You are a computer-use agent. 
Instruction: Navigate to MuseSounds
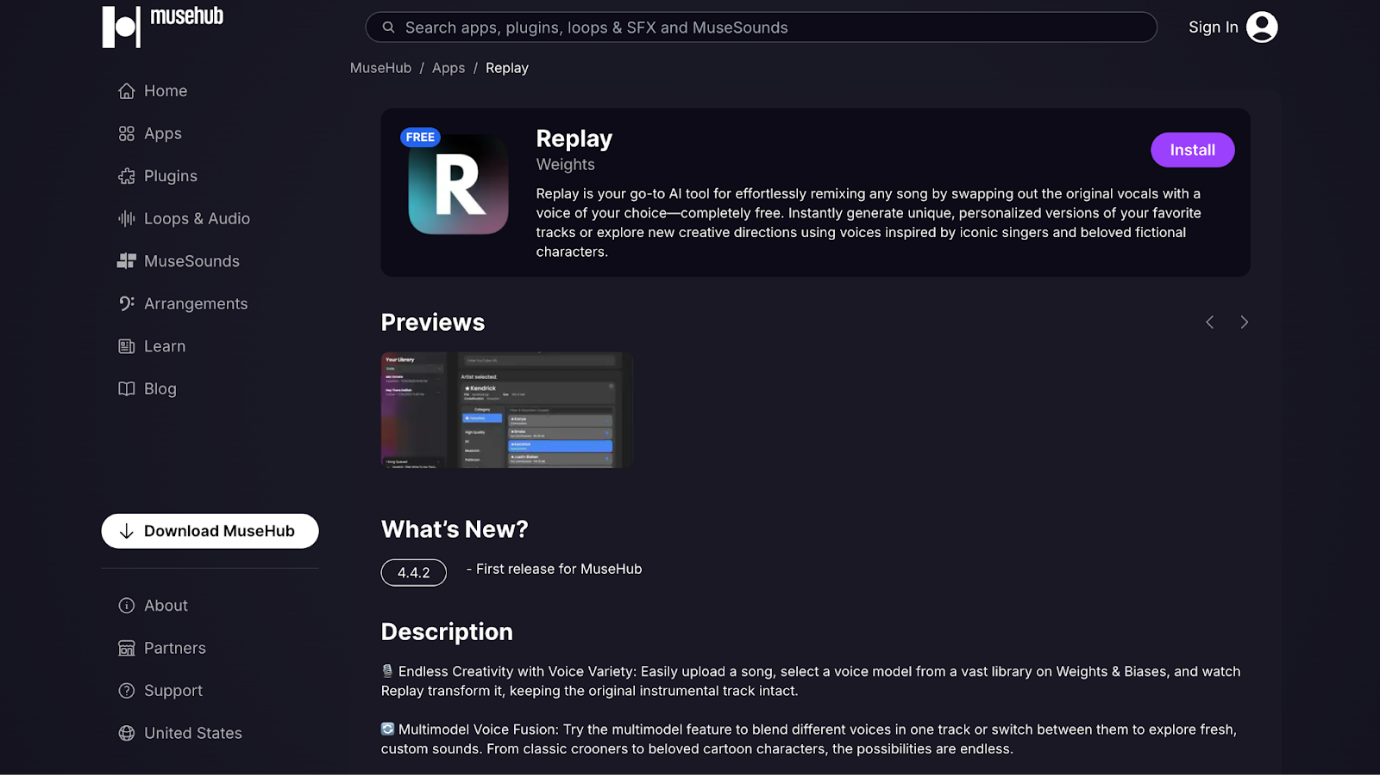pyautogui.click(x=192, y=261)
